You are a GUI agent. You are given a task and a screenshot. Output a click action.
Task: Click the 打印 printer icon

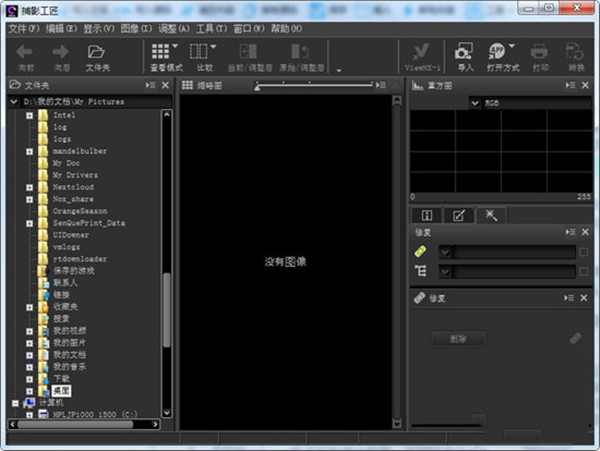click(540, 51)
